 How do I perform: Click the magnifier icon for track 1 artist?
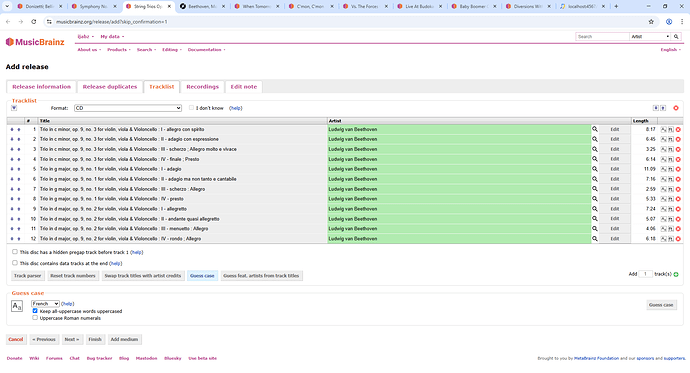[x=595, y=129]
